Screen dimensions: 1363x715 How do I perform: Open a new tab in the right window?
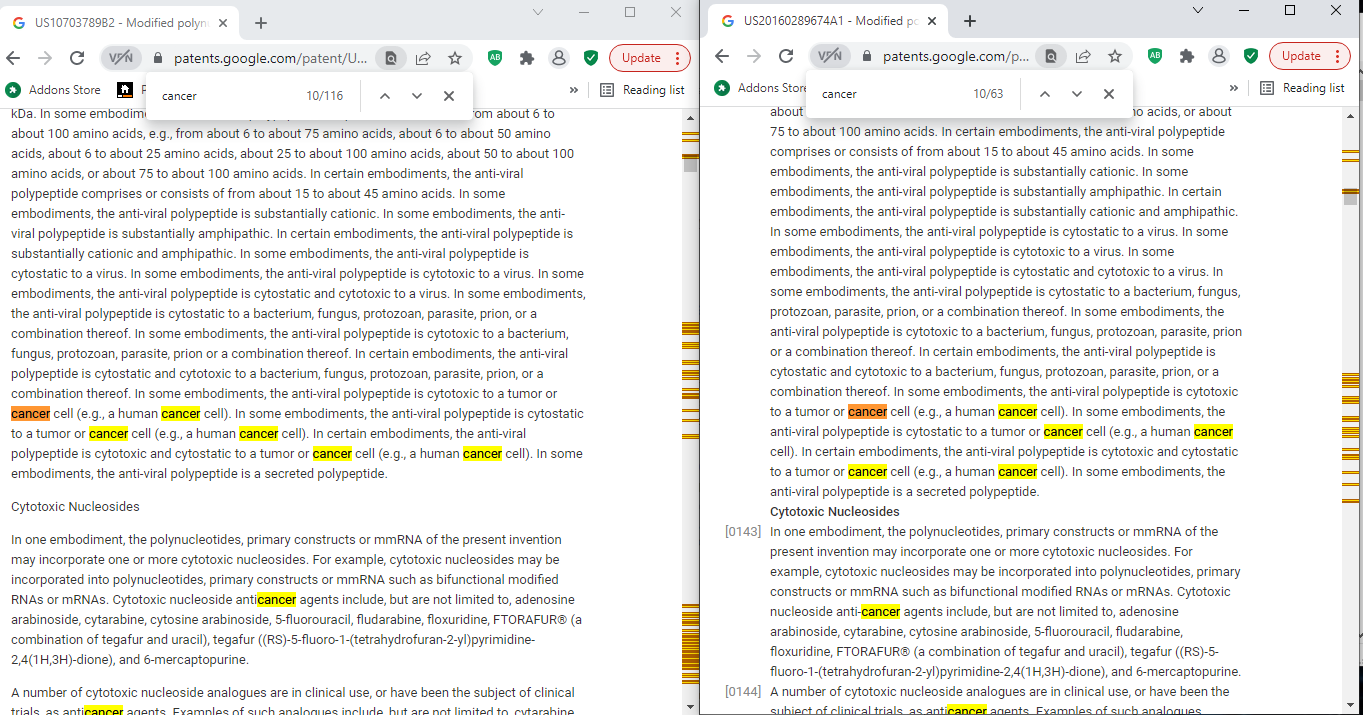pos(969,21)
